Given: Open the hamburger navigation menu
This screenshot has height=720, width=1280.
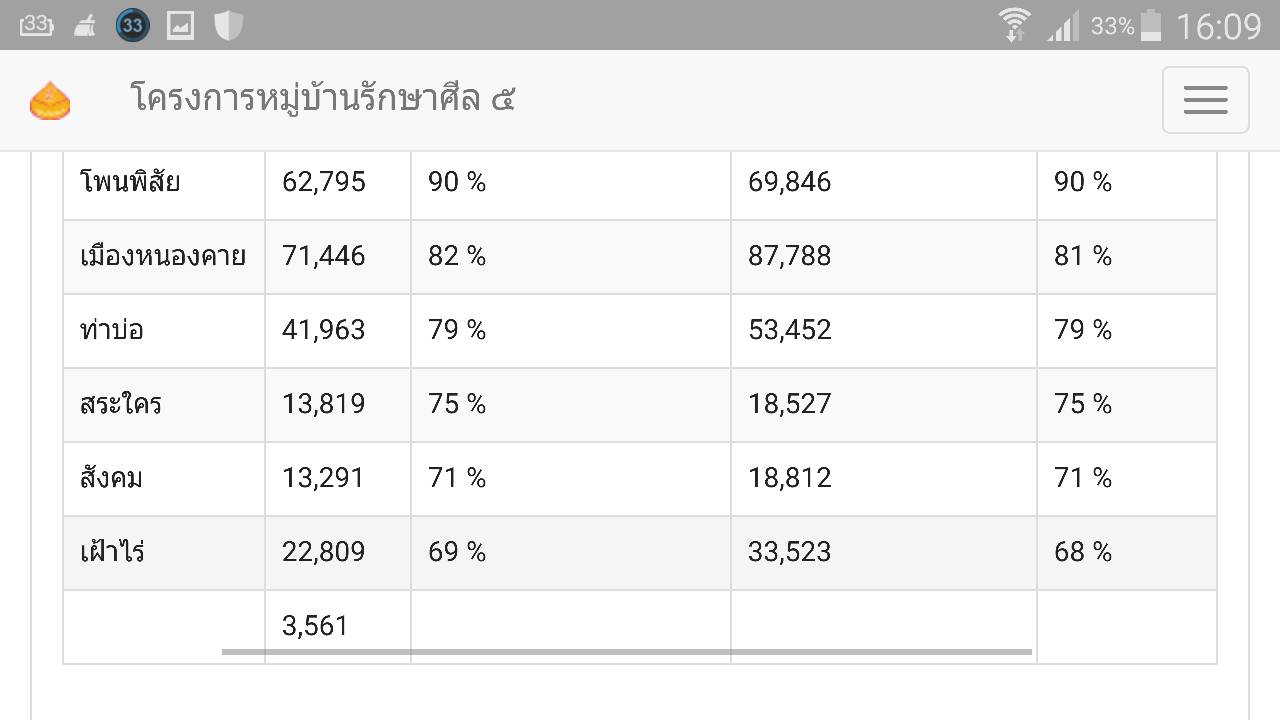Looking at the screenshot, I should 1205,100.
